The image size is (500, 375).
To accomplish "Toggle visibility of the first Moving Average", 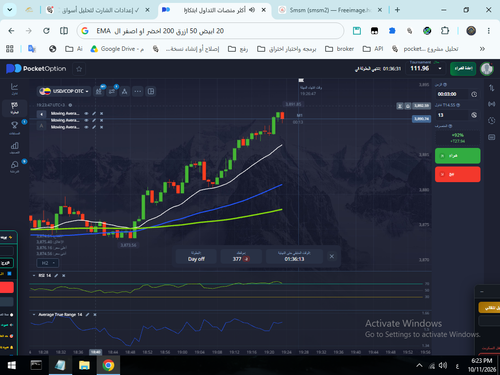I will [86, 113].
